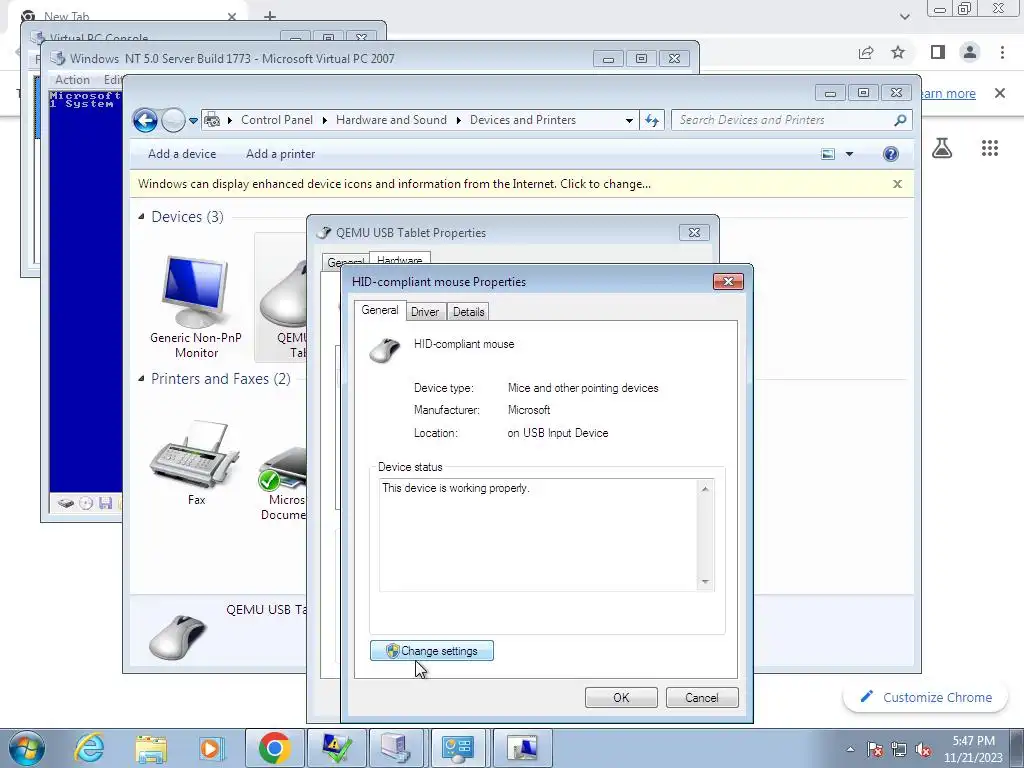Click the HID-compliant mouse device icon

(x=385, y=350)
